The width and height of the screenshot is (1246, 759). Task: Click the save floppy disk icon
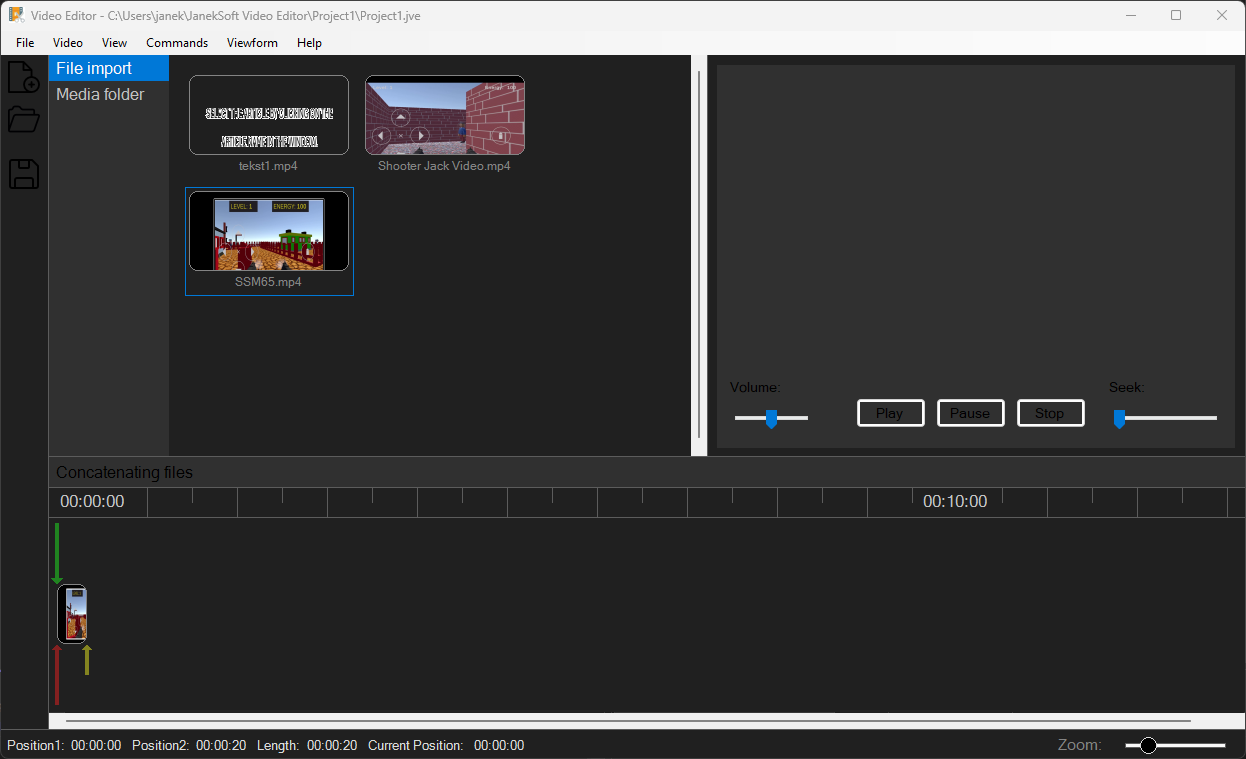23,174
